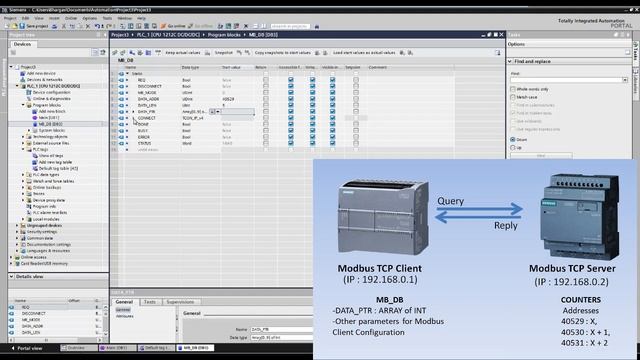Switch to Portal view
This screenshot has height=360, width=640.
coord(26,348)
